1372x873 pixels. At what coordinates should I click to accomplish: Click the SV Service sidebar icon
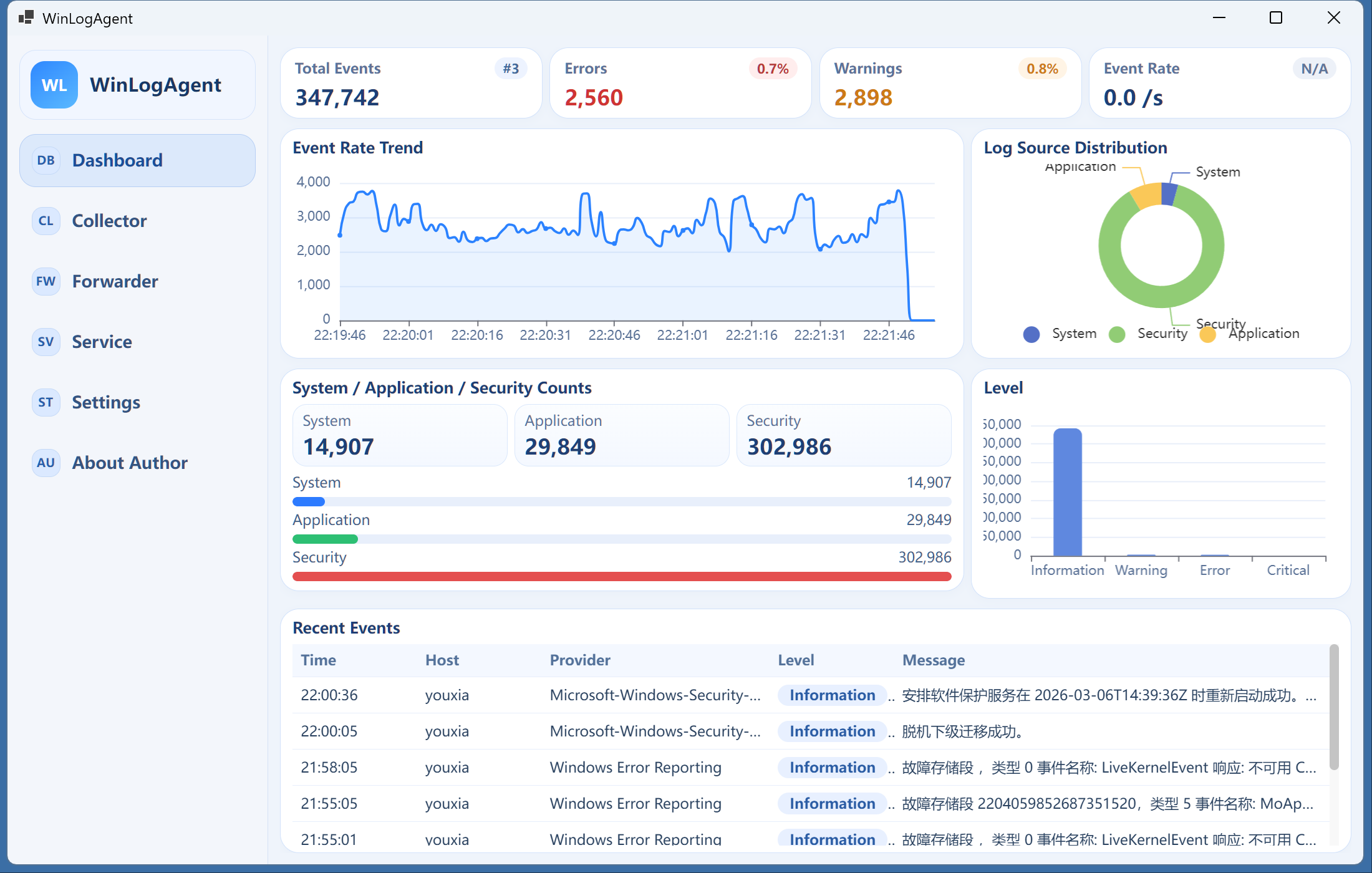pyautogui.click(x=46, y=342)
